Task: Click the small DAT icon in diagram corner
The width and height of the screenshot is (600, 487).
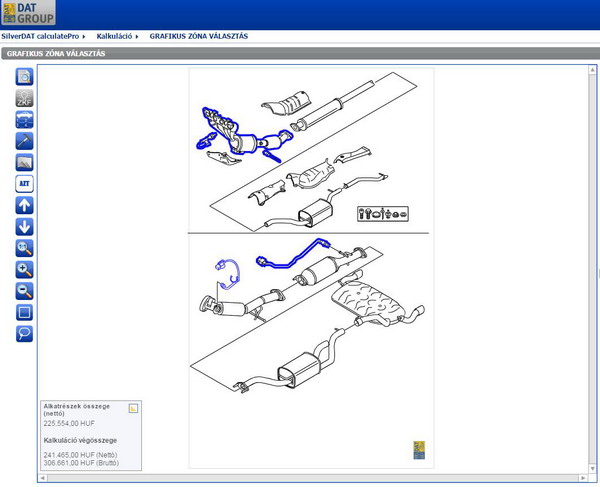Action: point(419,449)
